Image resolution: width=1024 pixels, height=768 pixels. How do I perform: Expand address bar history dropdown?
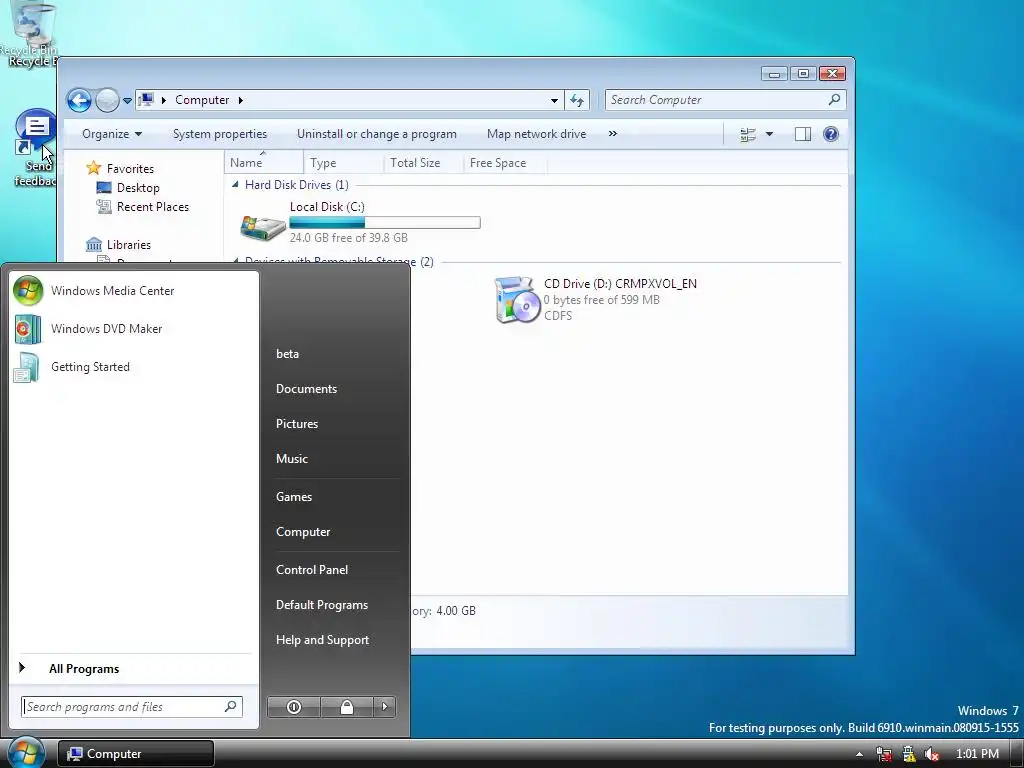point(554,101)
